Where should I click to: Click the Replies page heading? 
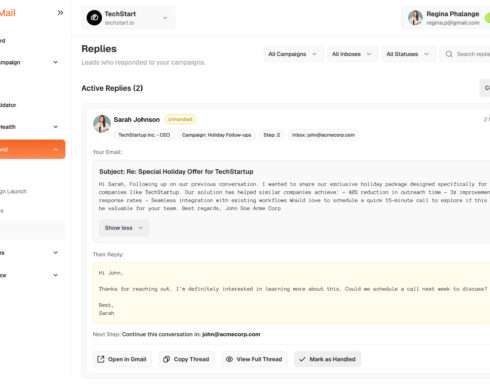coord(99,49)
